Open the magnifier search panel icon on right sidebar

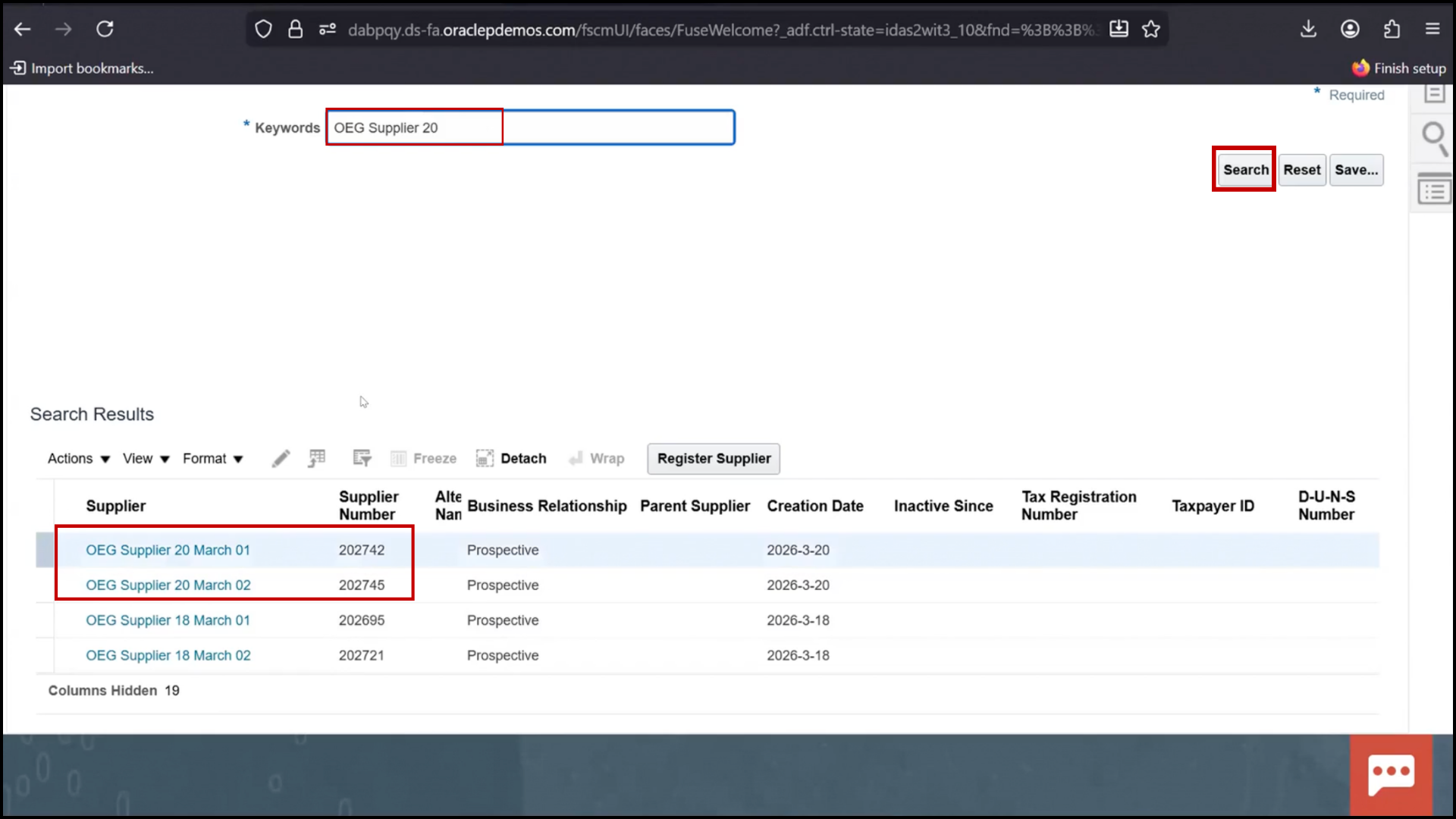tap(1434, 140)
